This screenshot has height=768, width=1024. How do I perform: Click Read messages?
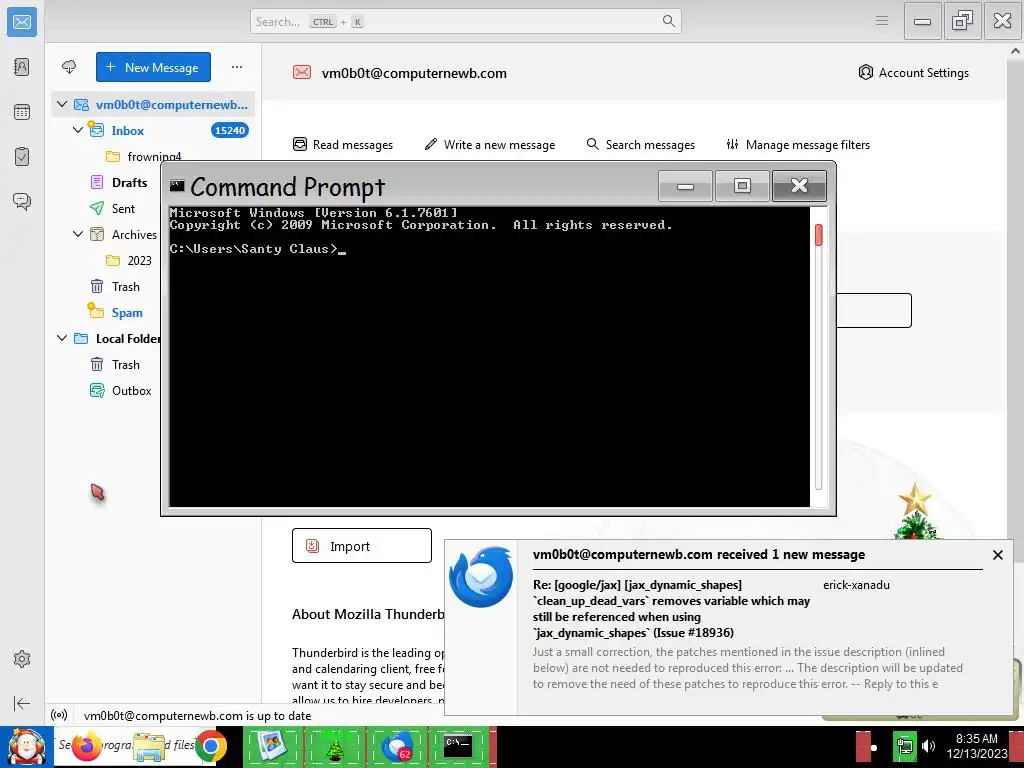point(343,144)
